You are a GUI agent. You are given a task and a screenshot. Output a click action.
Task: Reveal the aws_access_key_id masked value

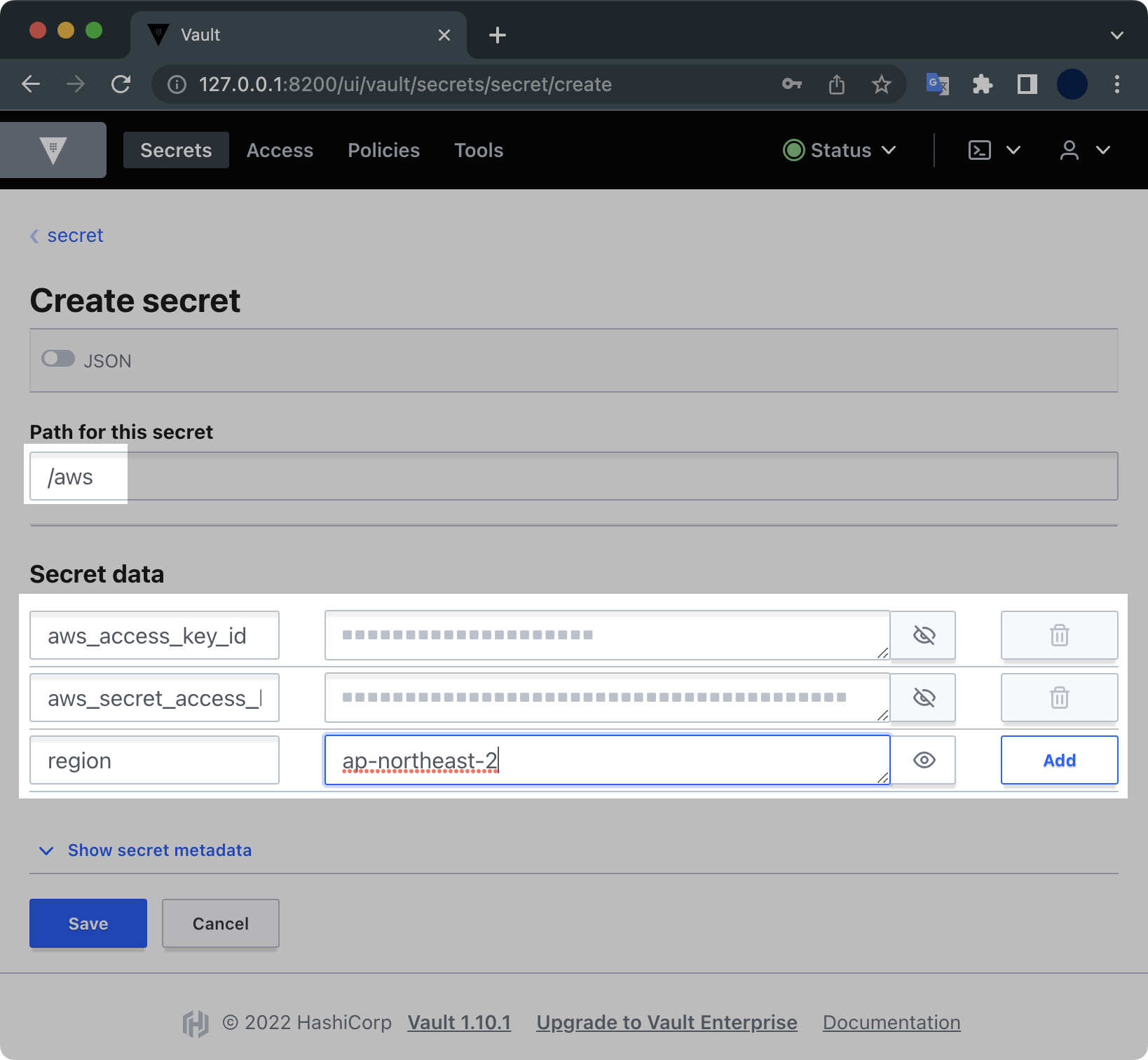point(924,635)
